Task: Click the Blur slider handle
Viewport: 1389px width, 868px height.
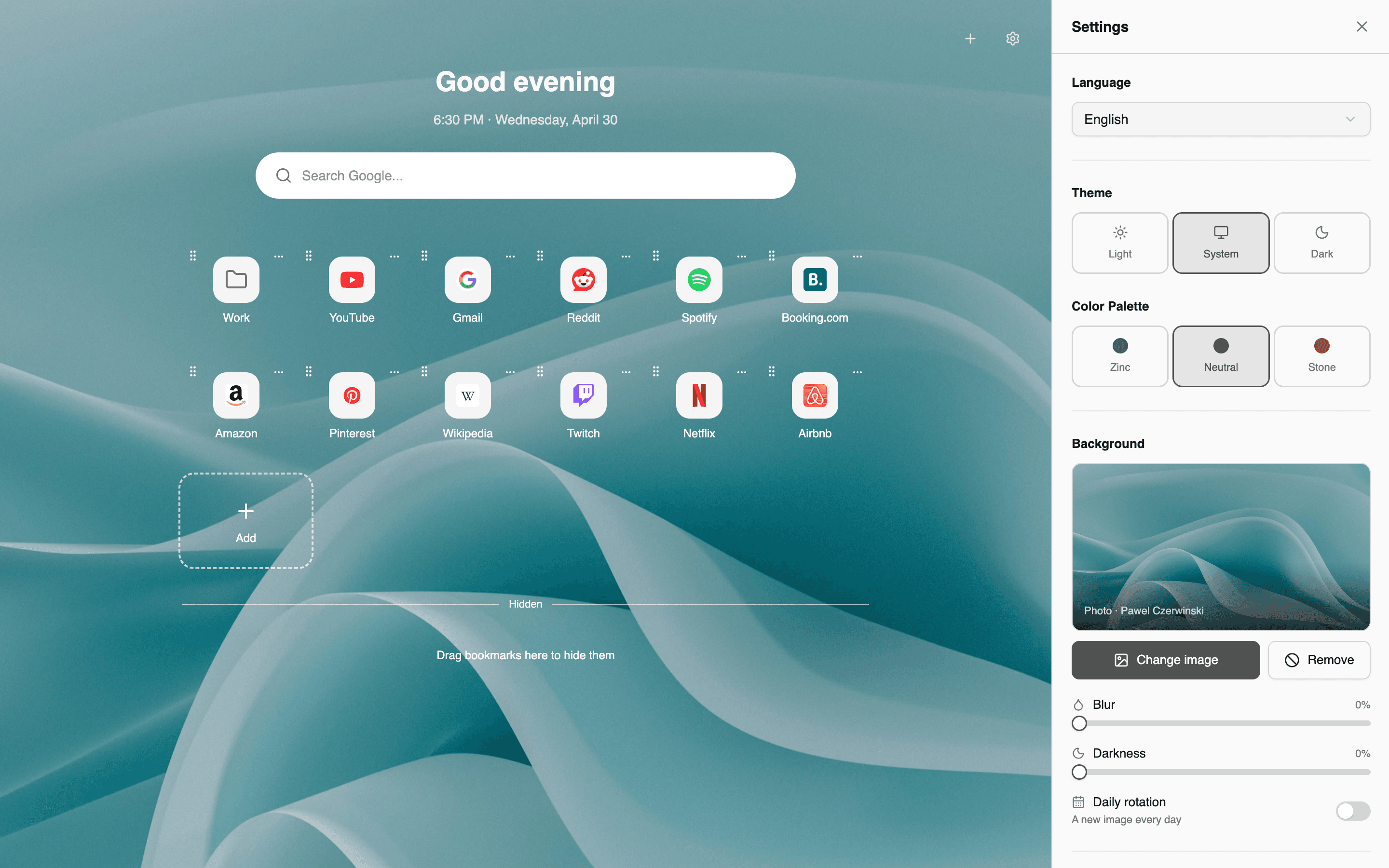Action: click(1079, 723)
